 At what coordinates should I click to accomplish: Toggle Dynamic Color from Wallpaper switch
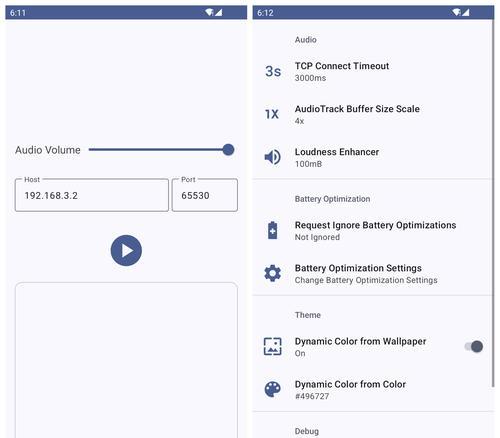tap(474, 347)
